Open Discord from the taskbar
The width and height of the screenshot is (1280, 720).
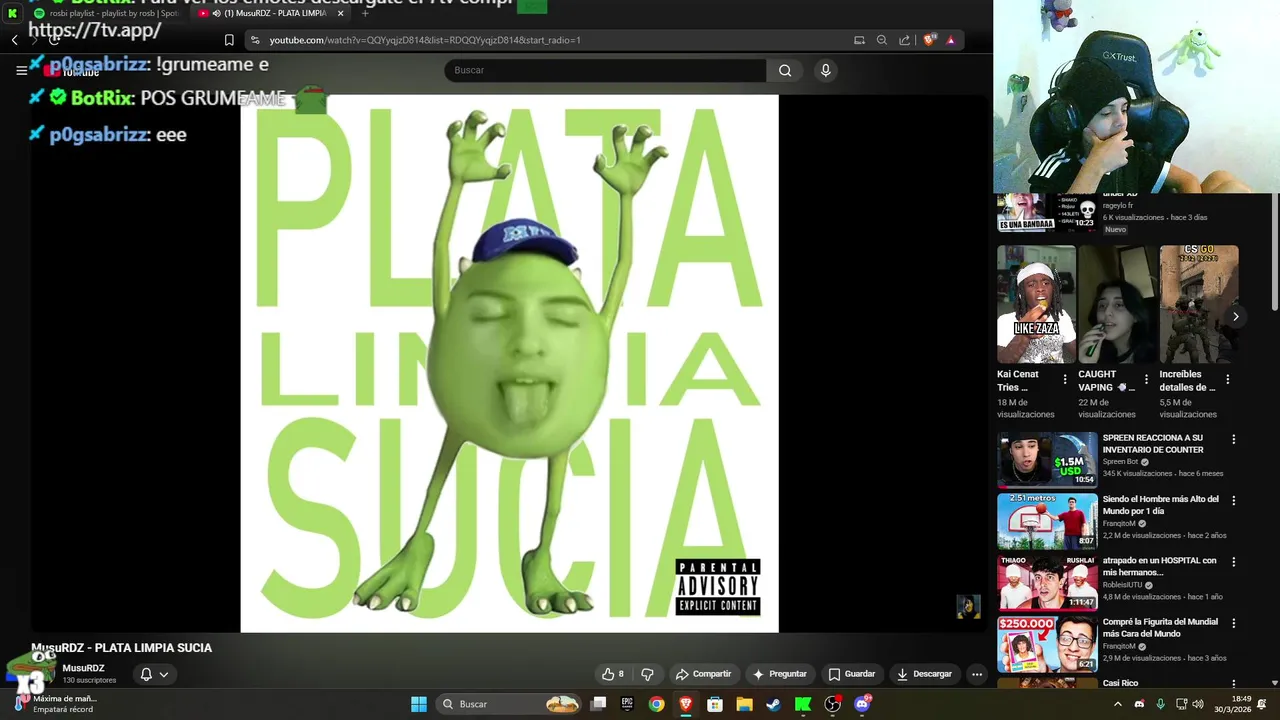click(863, 704)
